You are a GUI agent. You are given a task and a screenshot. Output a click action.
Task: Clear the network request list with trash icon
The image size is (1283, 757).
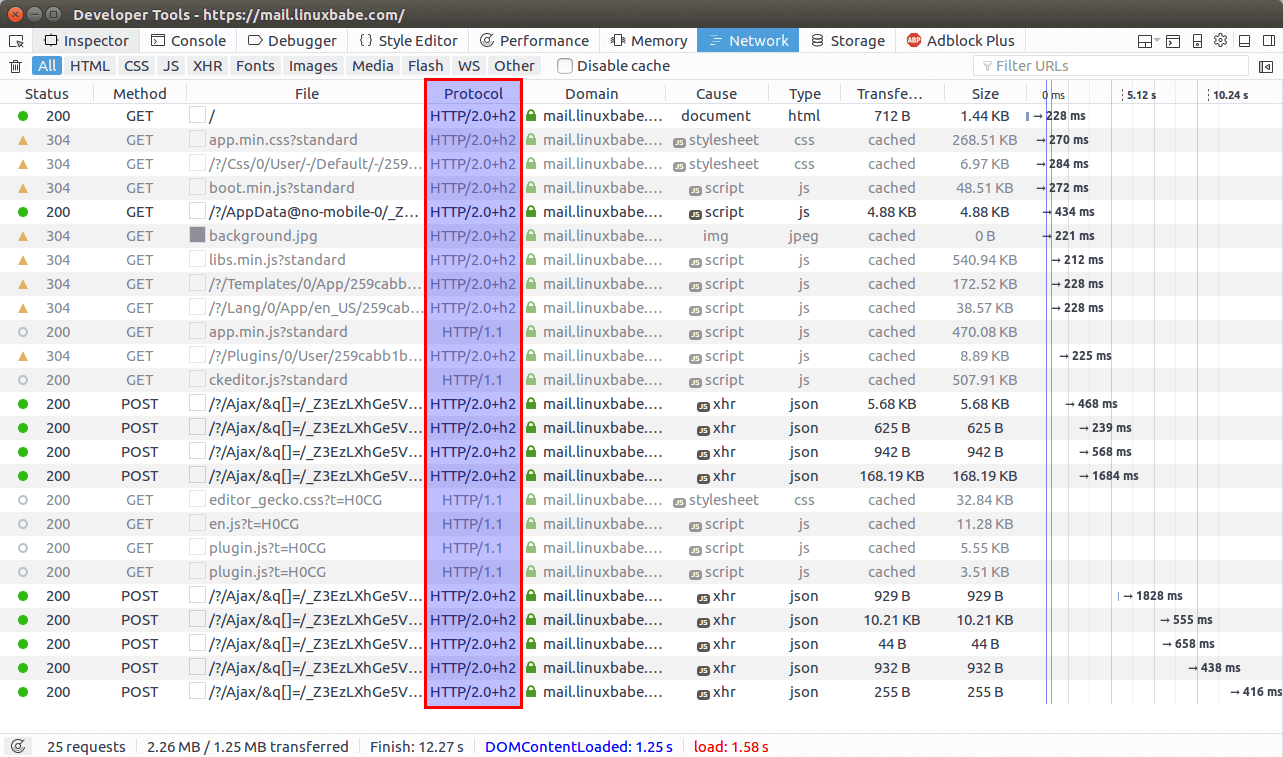click(16, 66)
